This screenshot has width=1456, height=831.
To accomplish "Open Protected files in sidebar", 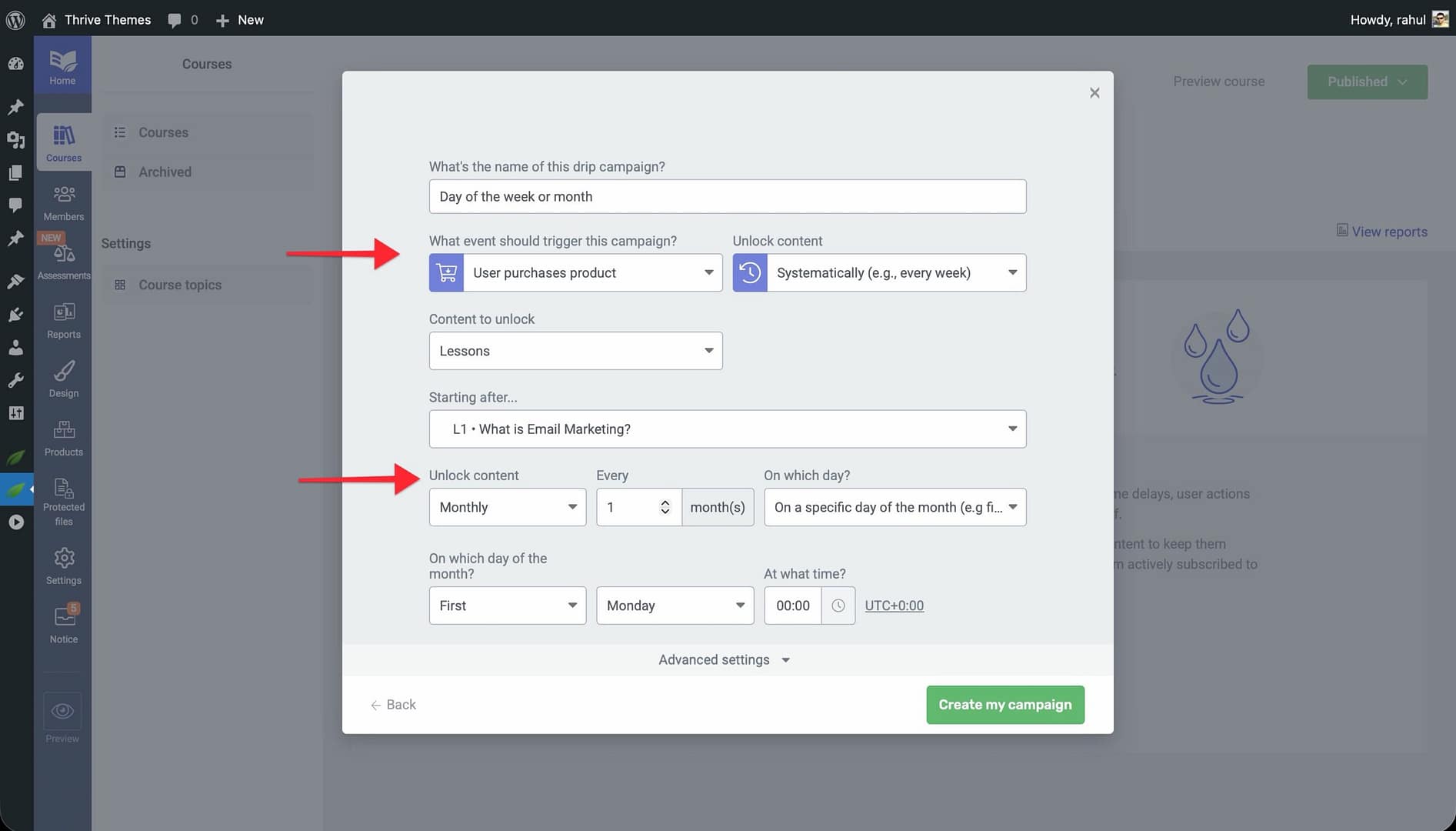I will coord(63,500).
